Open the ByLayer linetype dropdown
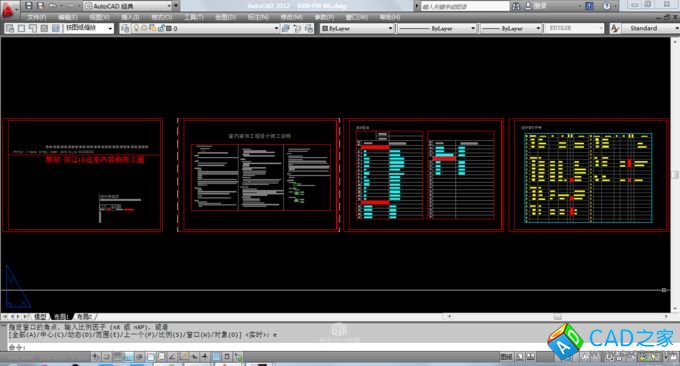Image resolution: width=680 pixels, height=366 pixels. (437, 28)
